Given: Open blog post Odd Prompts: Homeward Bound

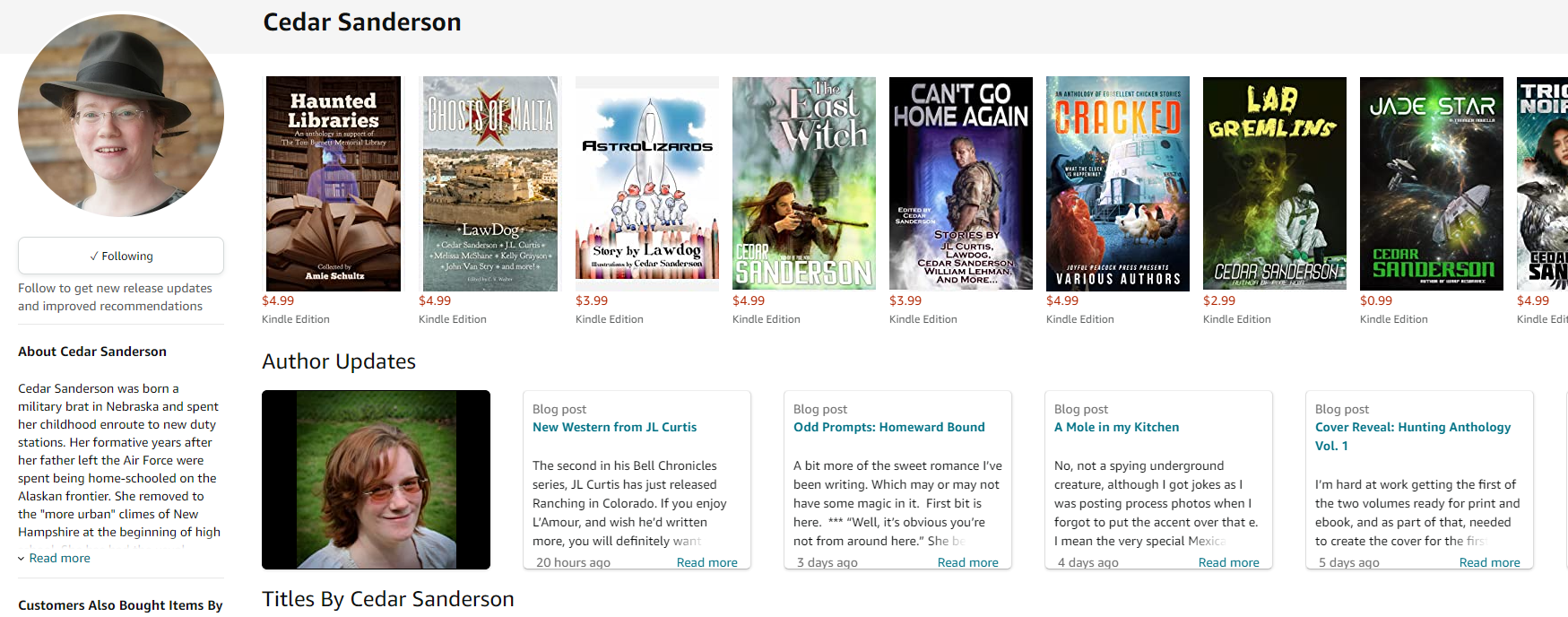Looking at the screenshot, I should 888,427.
